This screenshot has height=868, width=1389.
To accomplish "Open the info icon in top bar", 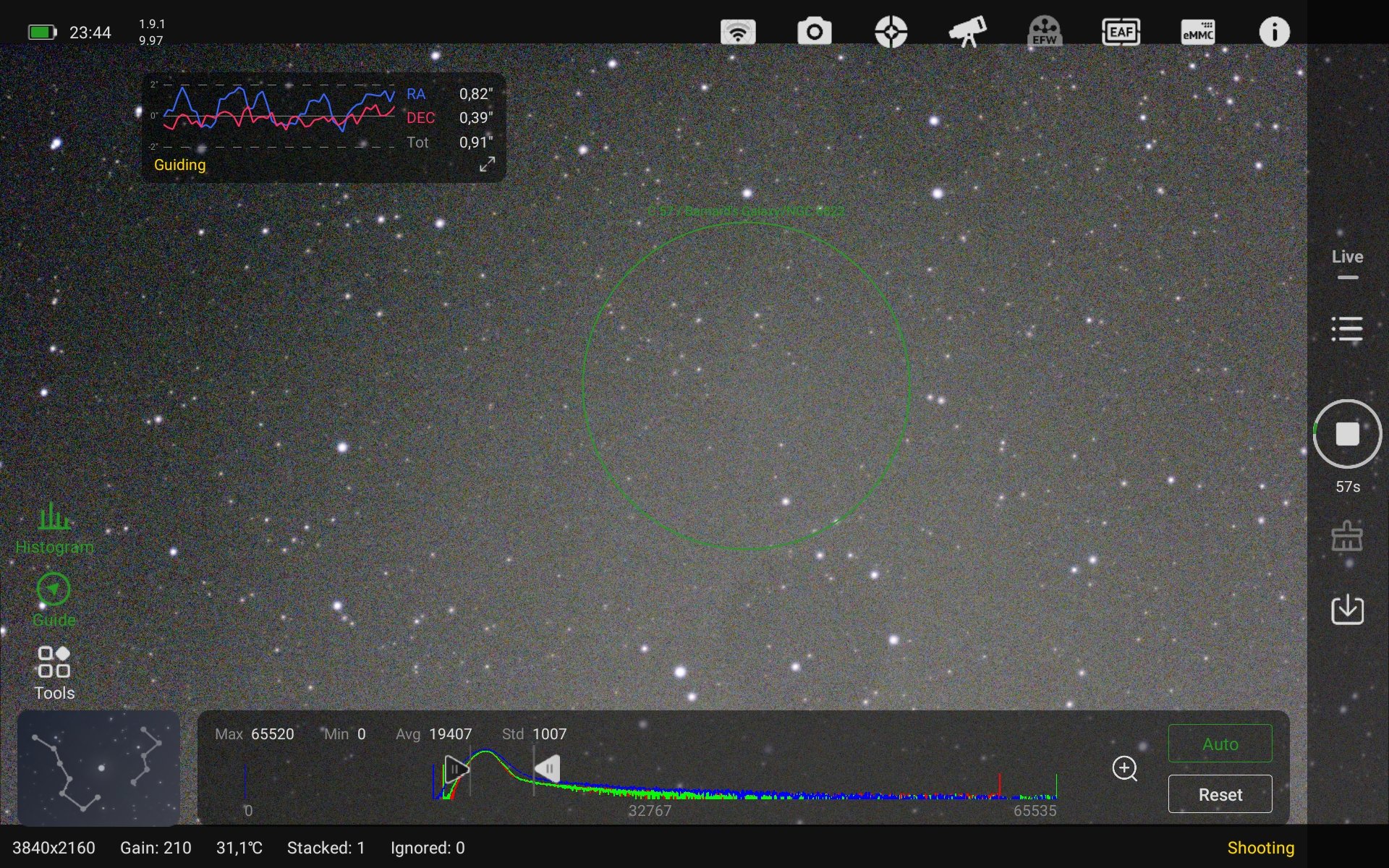I will tap(1275, 33).
